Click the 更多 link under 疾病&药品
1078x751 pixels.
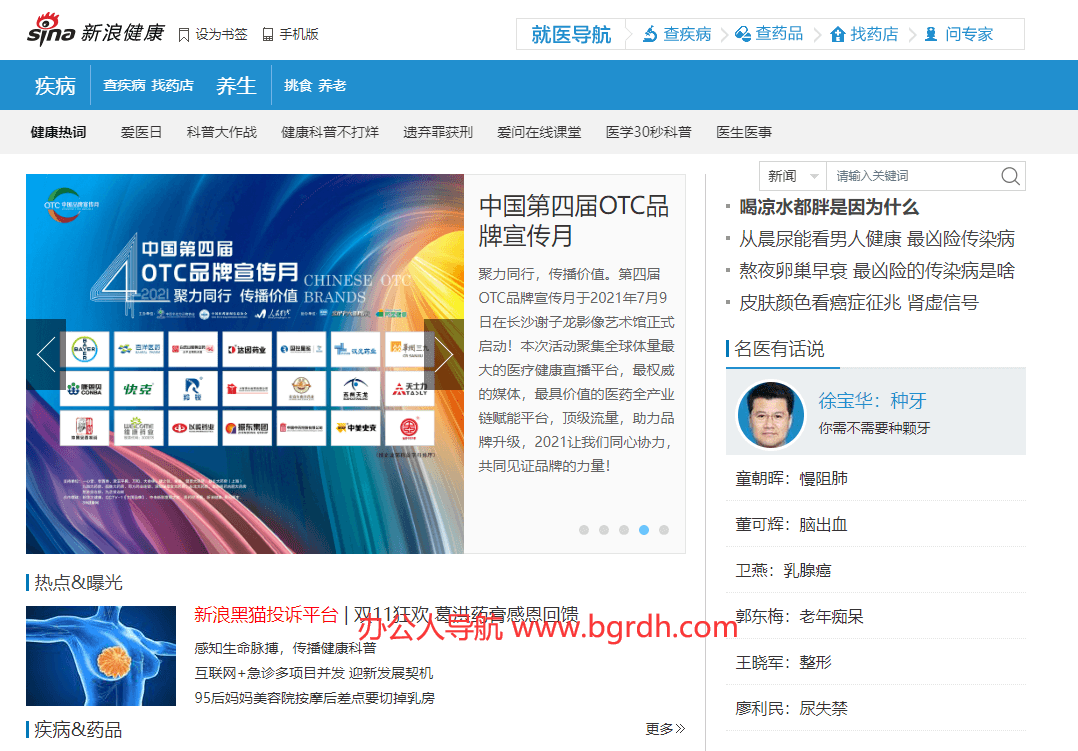[663, 728]
